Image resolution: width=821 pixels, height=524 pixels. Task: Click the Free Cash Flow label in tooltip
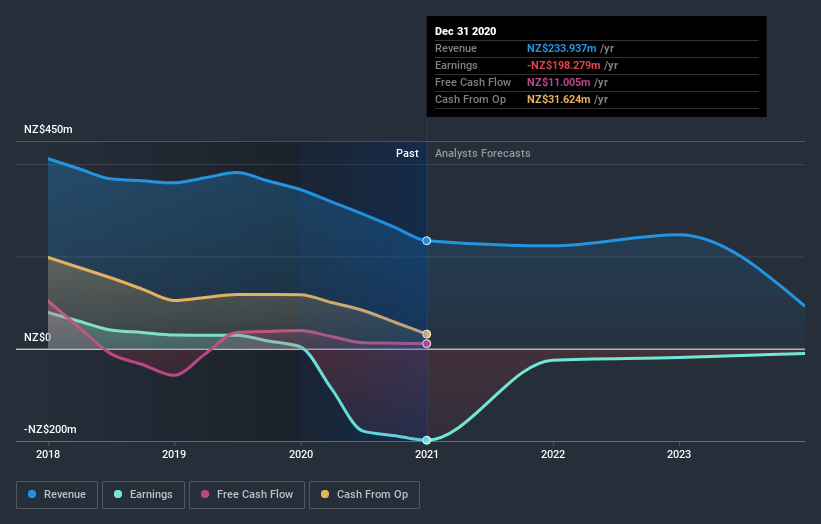(473, 82)
